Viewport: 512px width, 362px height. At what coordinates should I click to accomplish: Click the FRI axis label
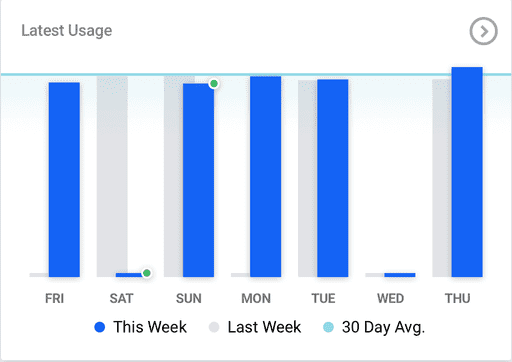point(54,298)
